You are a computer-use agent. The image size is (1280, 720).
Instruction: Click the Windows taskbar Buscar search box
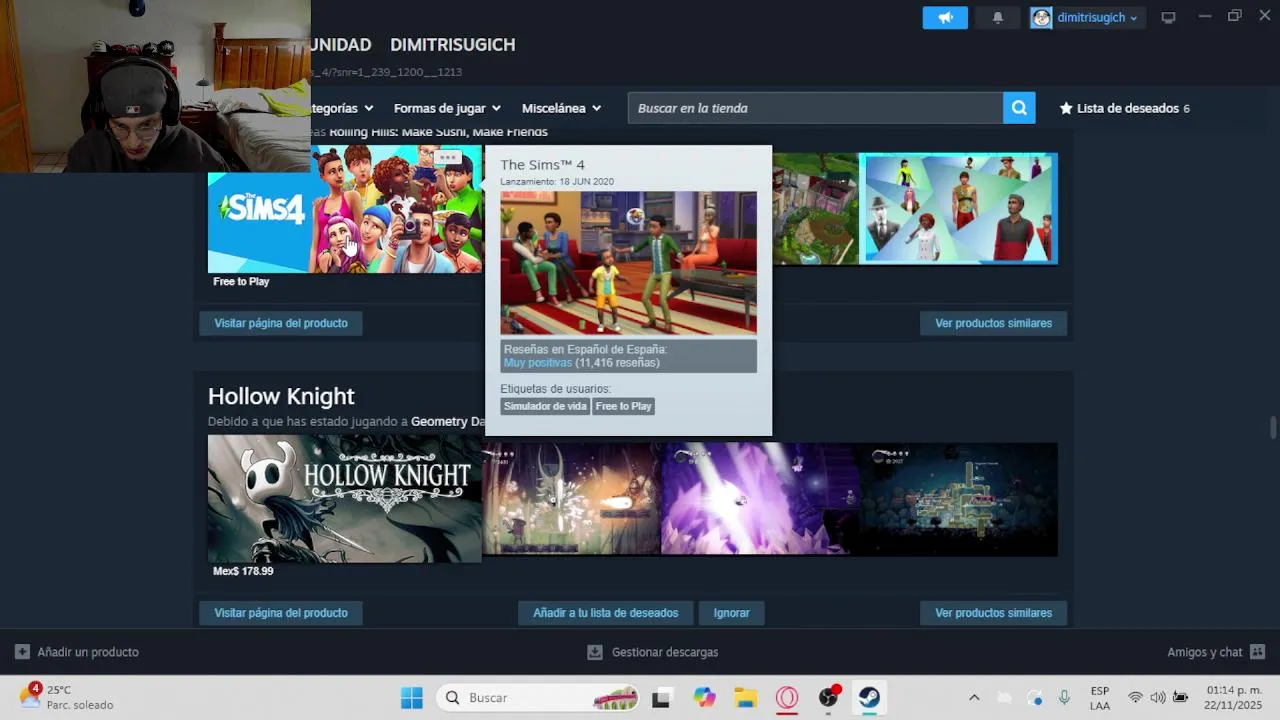(x=539, y=698)
